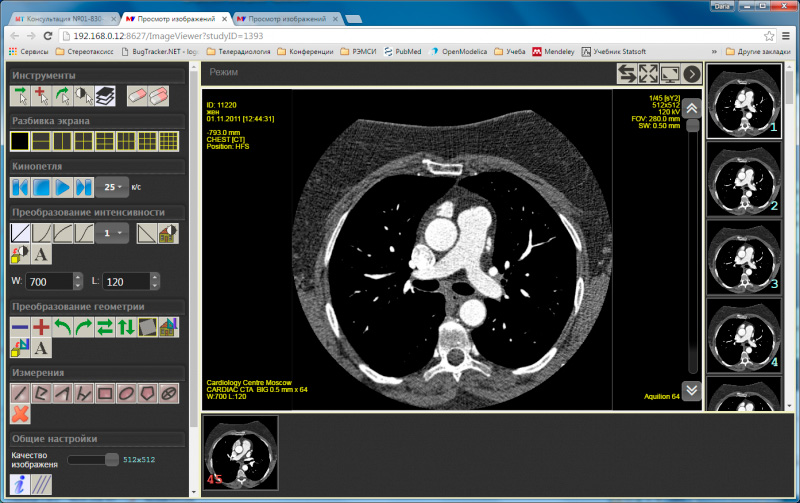This screenshot has width=800, height=503.
Task: Click the image quality slider handle
Action: coord(112,460)
